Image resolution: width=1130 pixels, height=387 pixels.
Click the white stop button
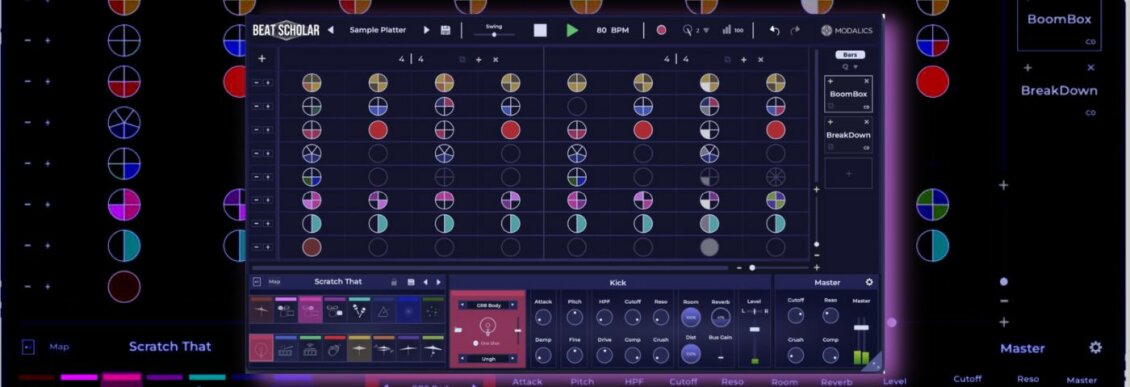540,30
